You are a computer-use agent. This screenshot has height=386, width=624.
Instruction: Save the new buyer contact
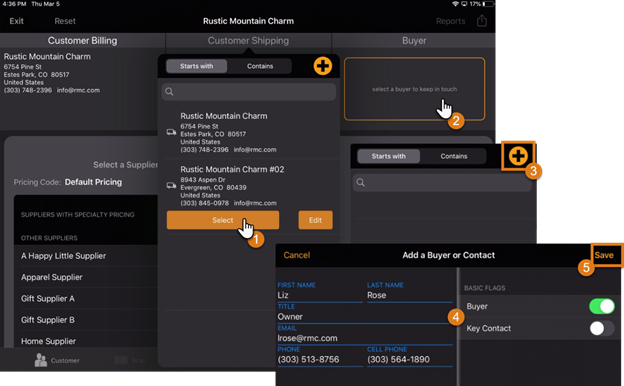604,255
